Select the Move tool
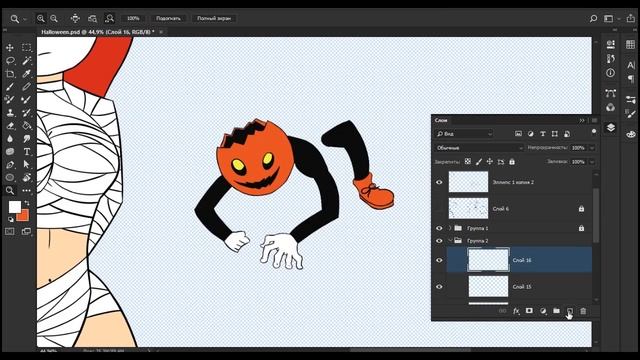 tap(10, 48)
